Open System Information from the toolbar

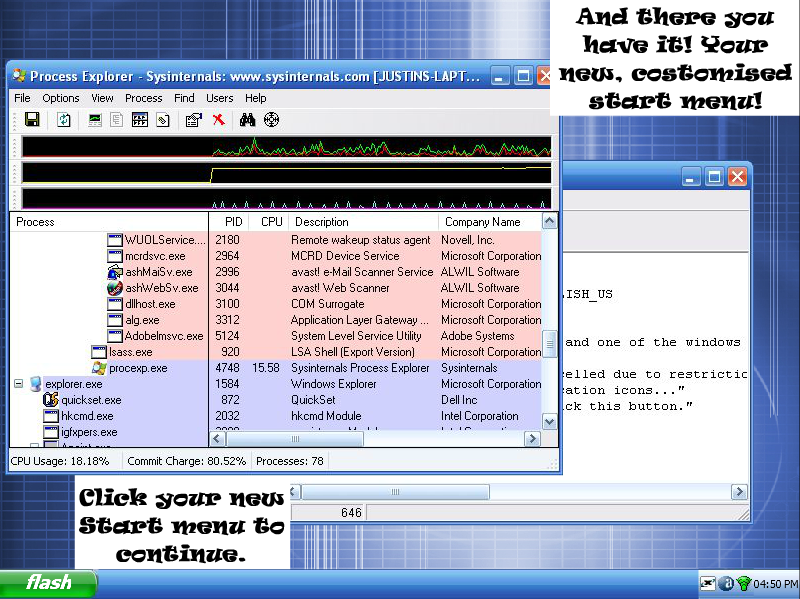[x=95, y=120]
